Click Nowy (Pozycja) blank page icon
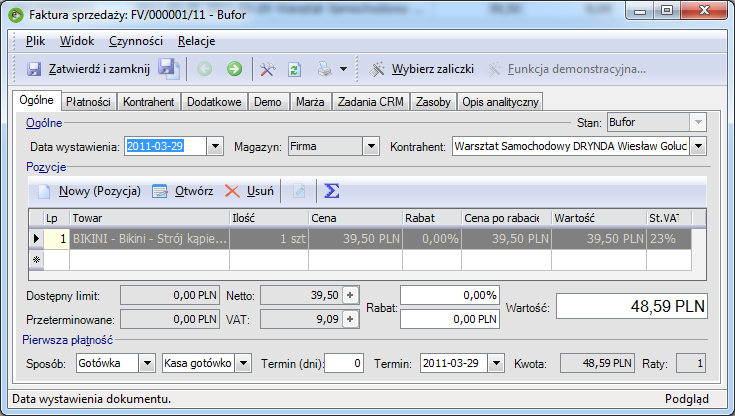Screen dimensions: 735x416 point(44,191)
